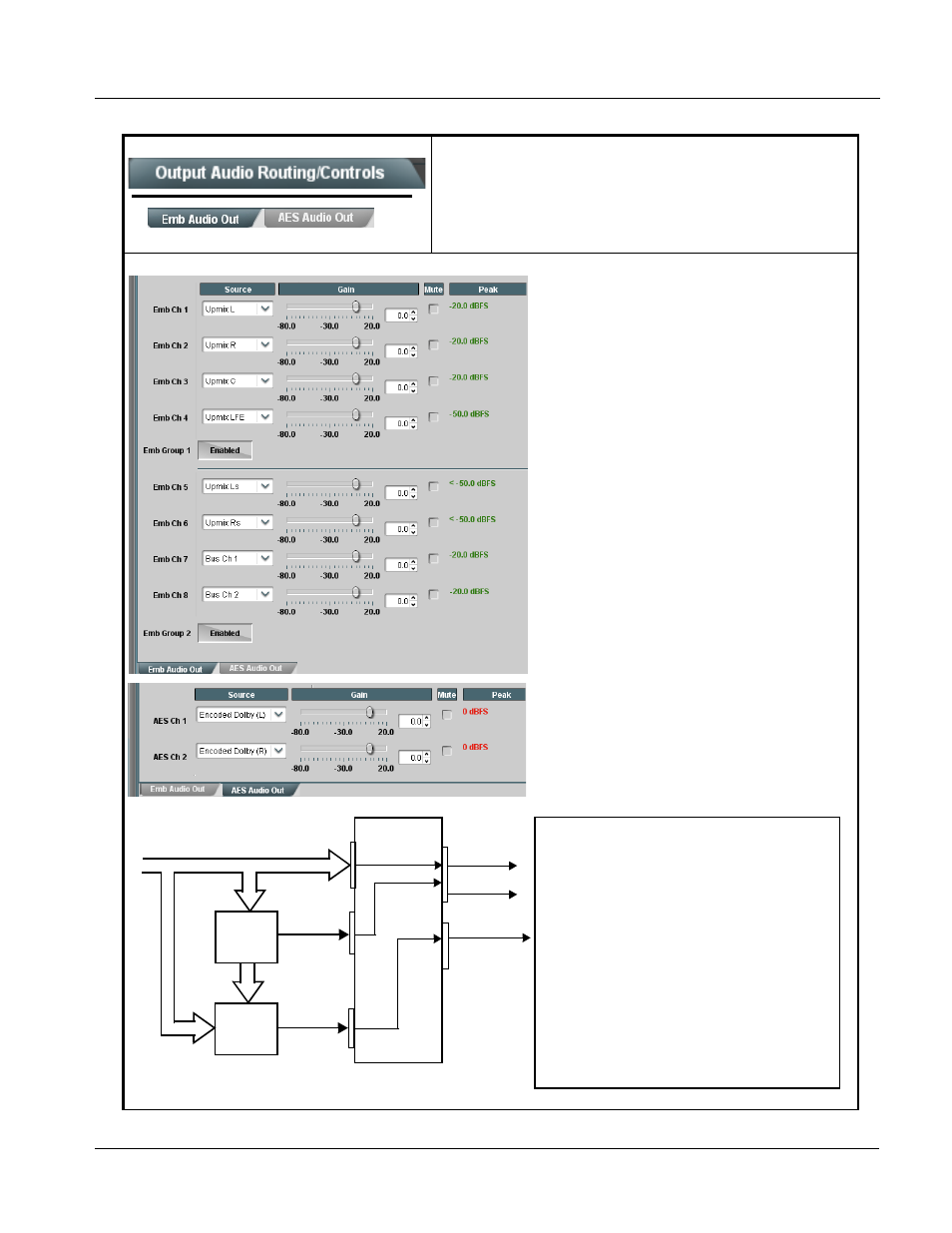Open AES Ch 1 Encoded Dolby (L) dropdown
952x1233 pixels.
coord(241,715)
